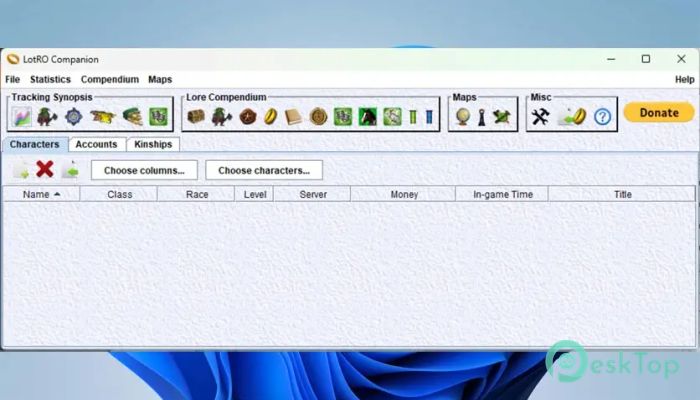Click the red X delete character icon
This screenshot has width=700, height=400.
tap(45, 170)
